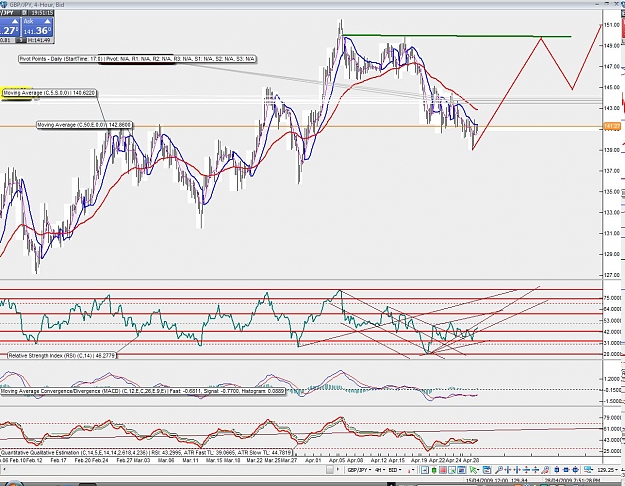Open the 4H timeframe dropdown
This screenshot has height=486, width=625.
[x=380, y=470]
